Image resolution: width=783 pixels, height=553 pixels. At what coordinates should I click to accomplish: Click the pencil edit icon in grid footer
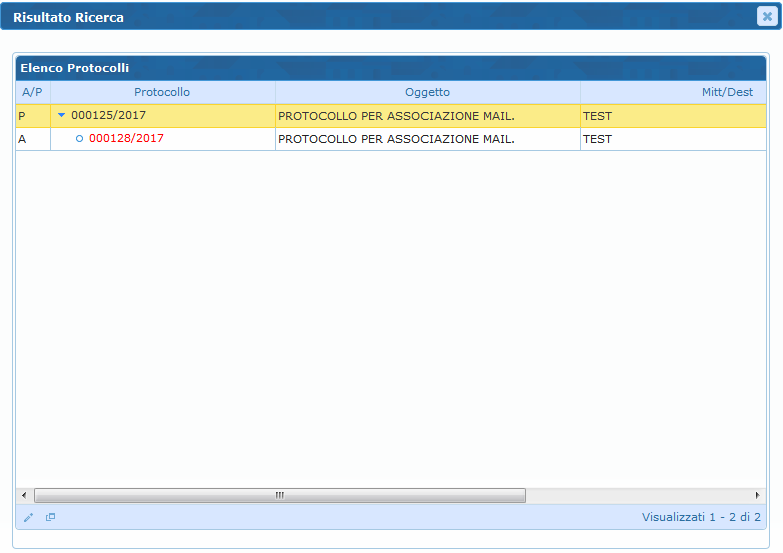coord(28,517)
